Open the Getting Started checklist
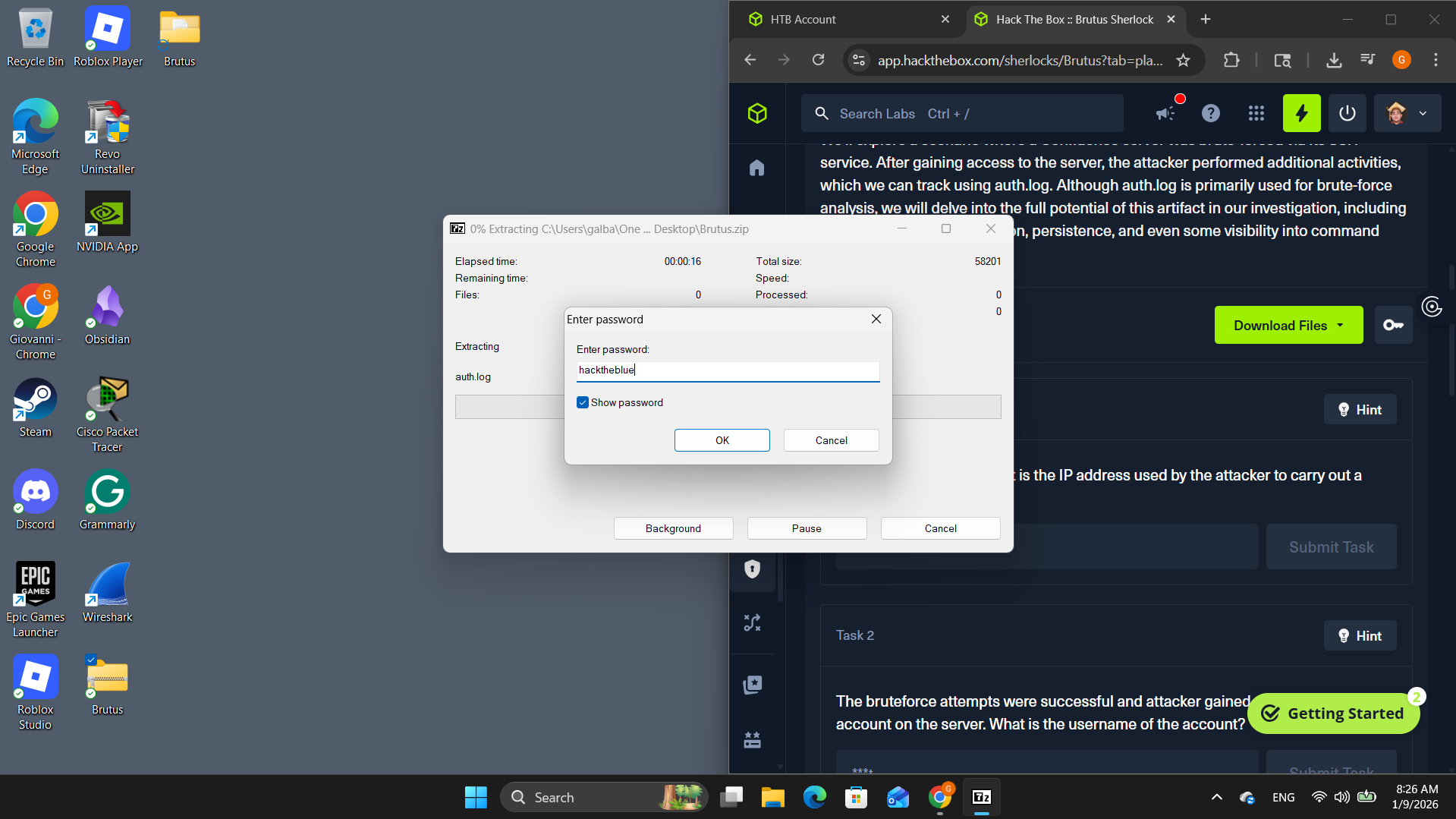The width and height of the screenshot is (1456, 819). click(x=1333, y=713)
